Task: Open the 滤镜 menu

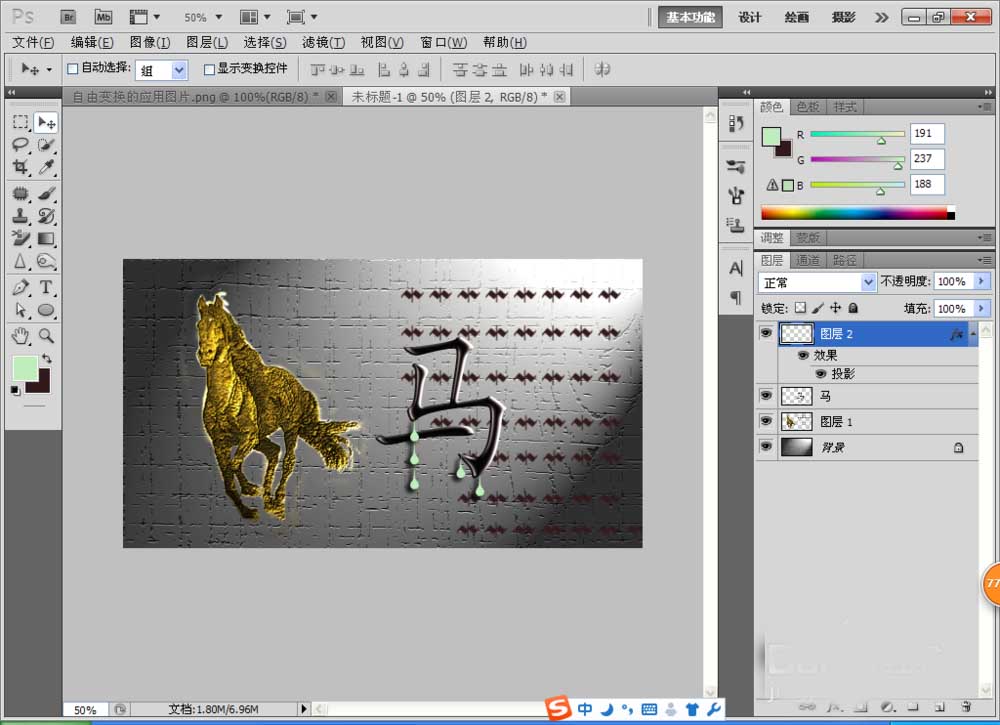Action: click(x=321, y=42)
